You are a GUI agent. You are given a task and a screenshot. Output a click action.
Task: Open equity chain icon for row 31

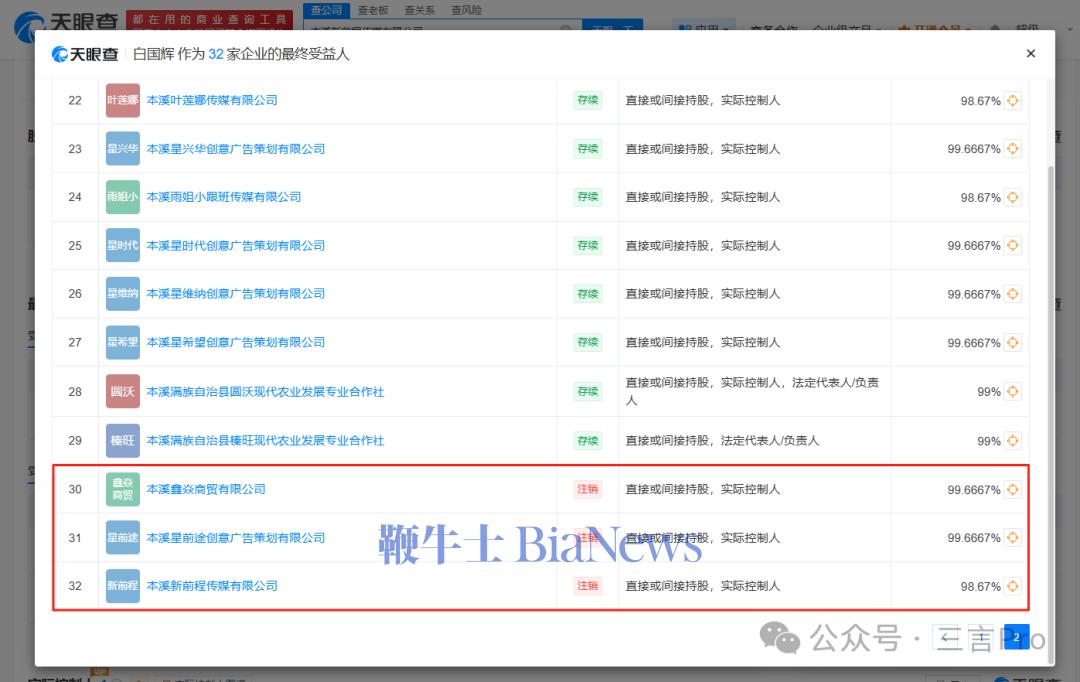point(1012,538)
